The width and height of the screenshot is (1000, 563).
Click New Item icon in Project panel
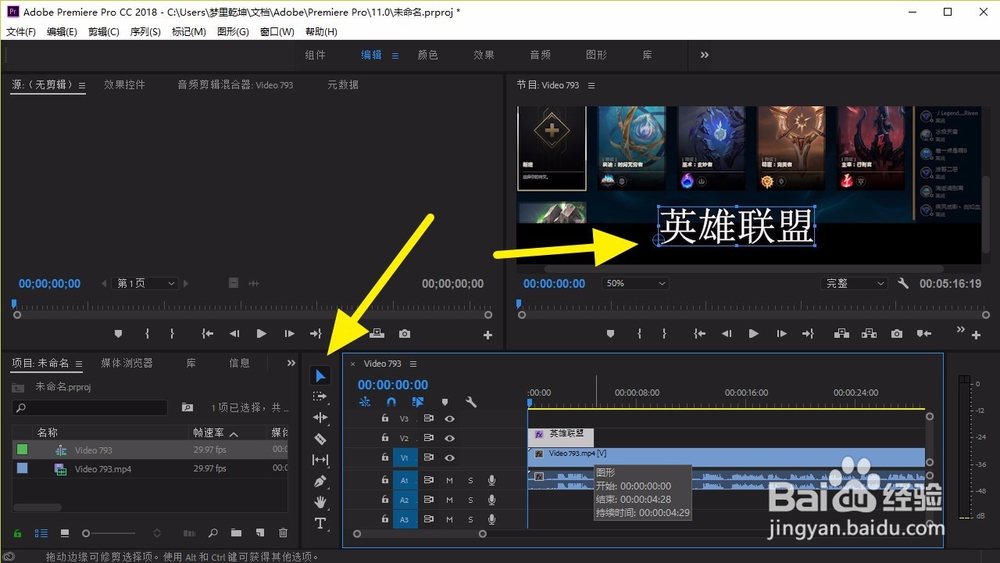[260, 532]
